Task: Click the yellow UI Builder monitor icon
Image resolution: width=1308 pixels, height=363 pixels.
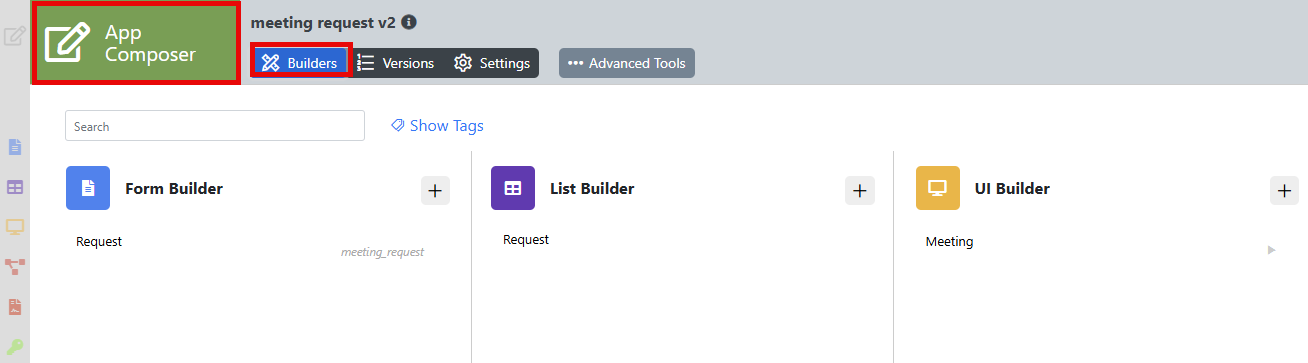Action: [938, 188]
